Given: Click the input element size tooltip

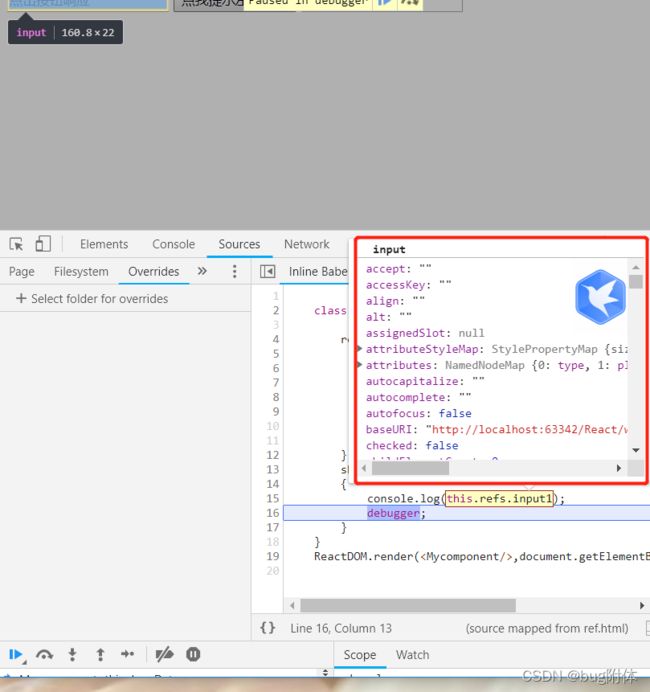Looking at the screenshot, I should 65,32.
